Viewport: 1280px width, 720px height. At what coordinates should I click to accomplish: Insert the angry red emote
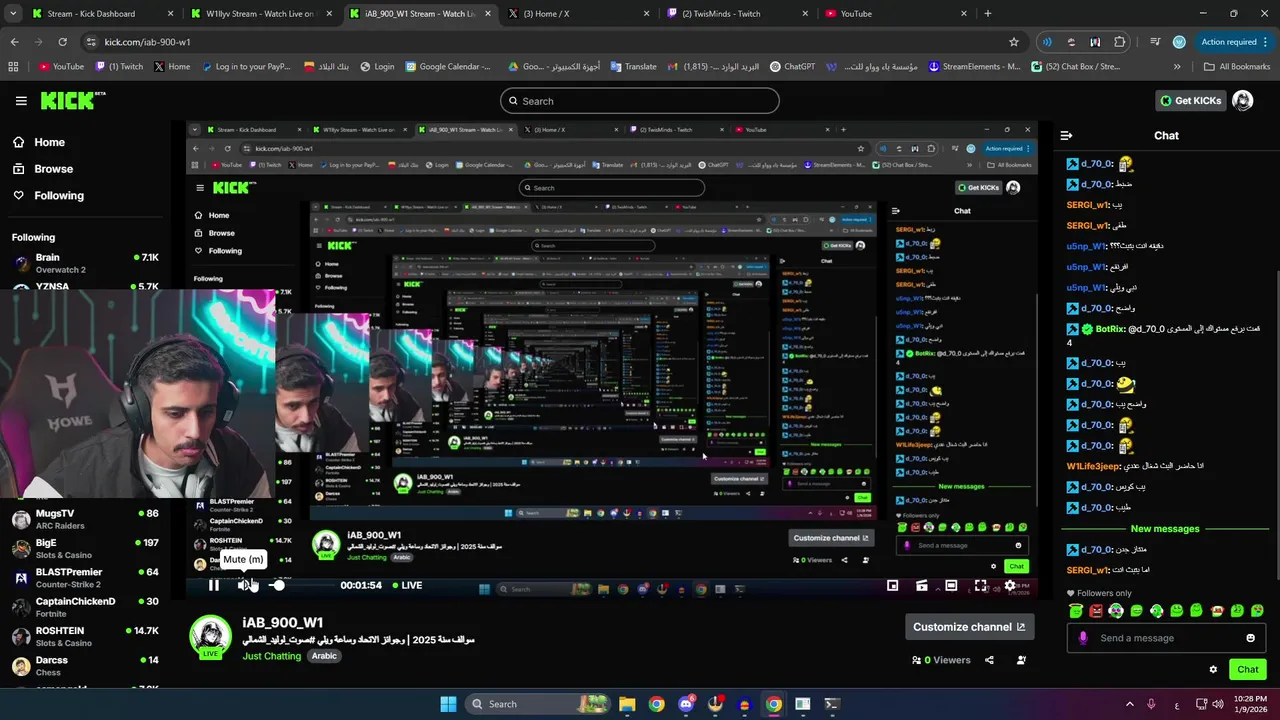1096,610
